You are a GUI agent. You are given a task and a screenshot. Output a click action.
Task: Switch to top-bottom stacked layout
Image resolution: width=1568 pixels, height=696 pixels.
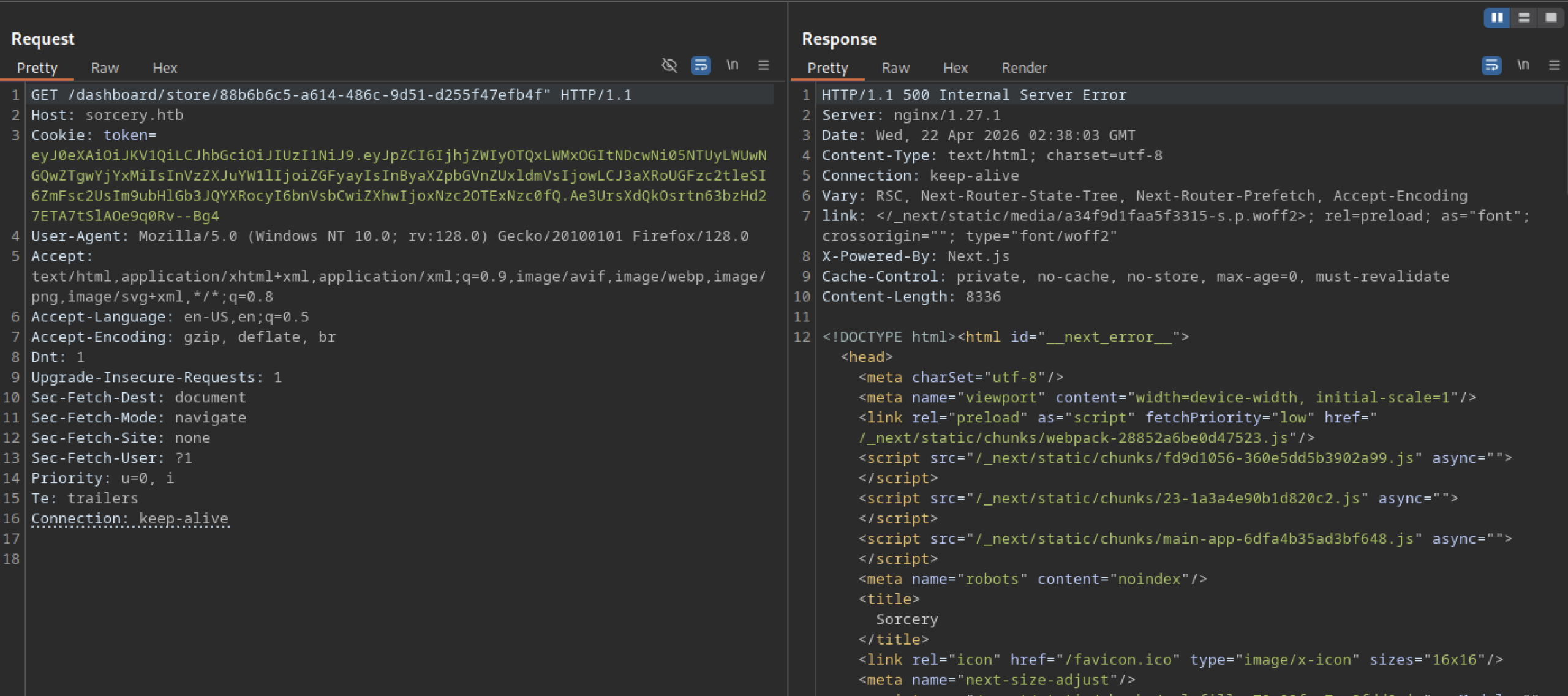pos(1524,18)
